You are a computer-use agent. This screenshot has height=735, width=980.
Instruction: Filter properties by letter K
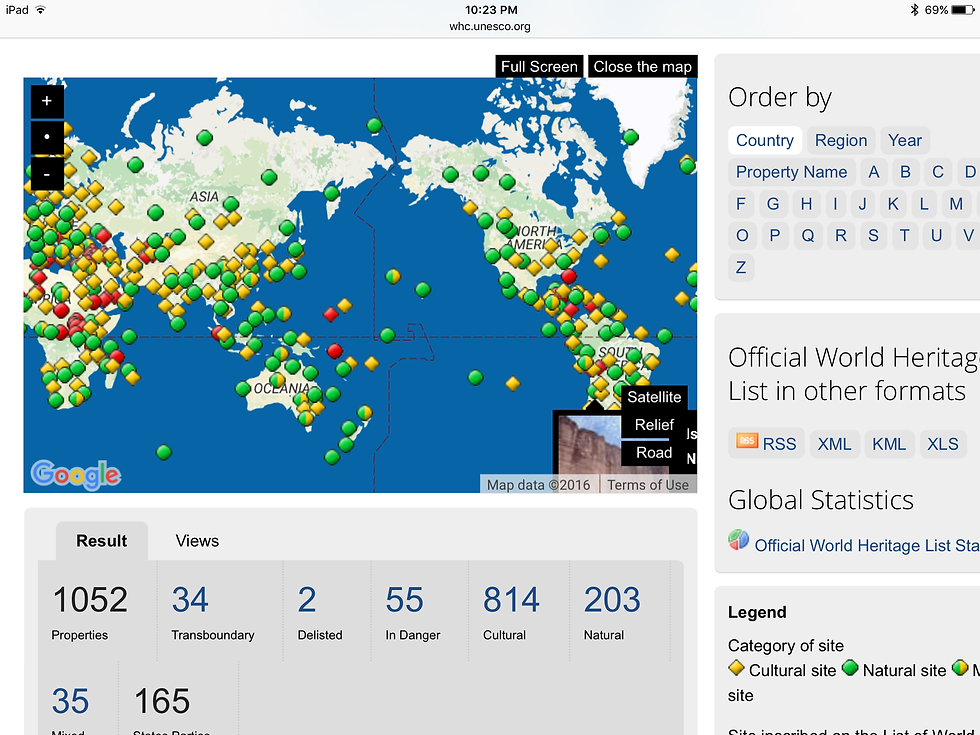(x=893, y=204)
